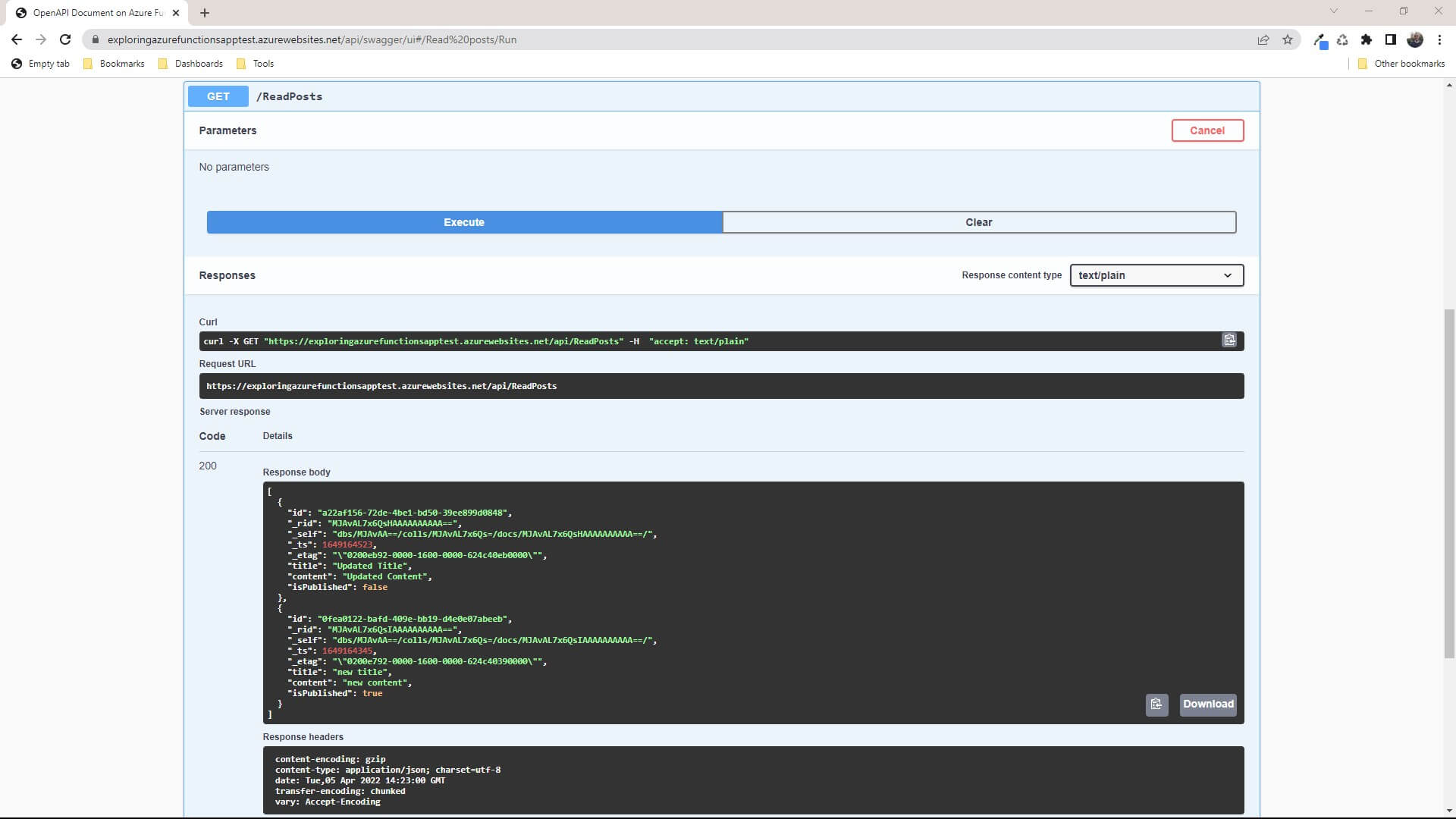This screenshot has height=819, width=1456.
Task: Click the curl command text
Action: [475, 341]
